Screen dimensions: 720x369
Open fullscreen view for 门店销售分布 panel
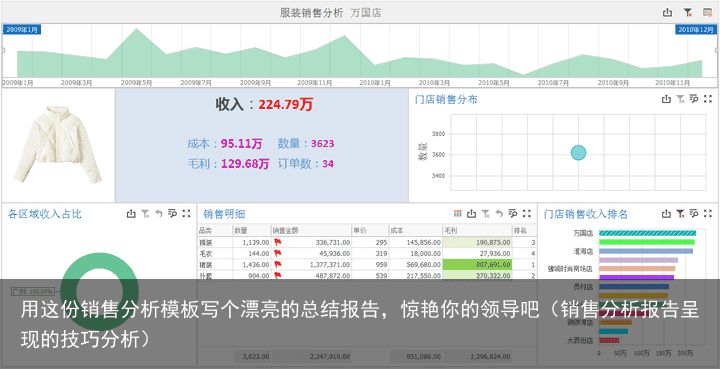click(708, 99)
